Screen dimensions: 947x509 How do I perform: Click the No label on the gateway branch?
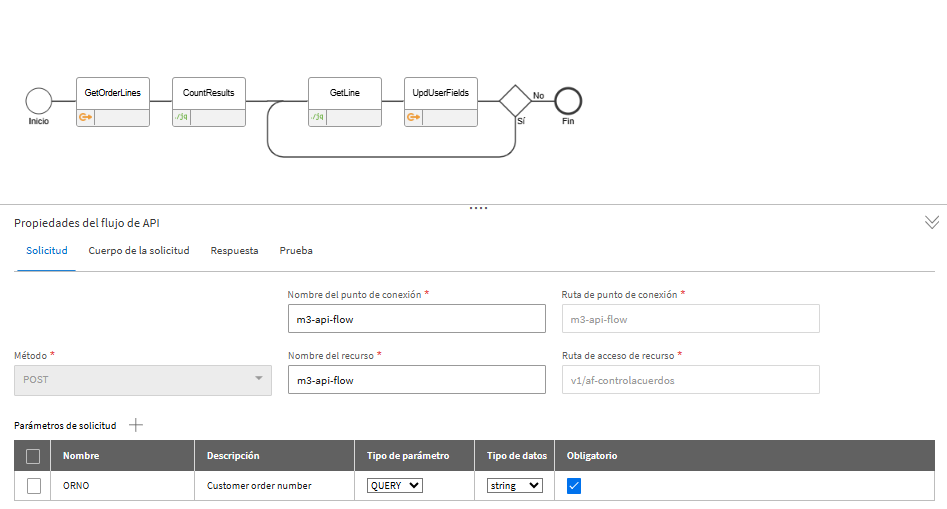(x=538, y=95)
